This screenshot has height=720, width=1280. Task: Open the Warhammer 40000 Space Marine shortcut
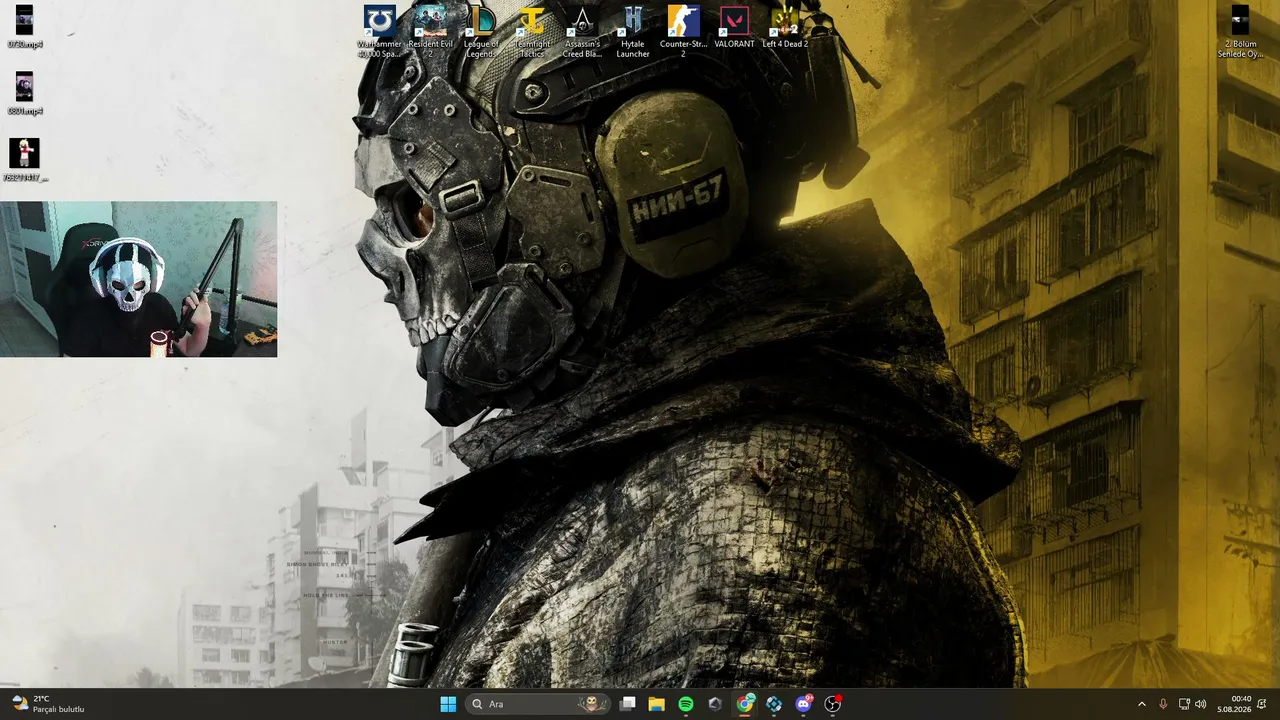pyautogui.click(x=379, y=32)
